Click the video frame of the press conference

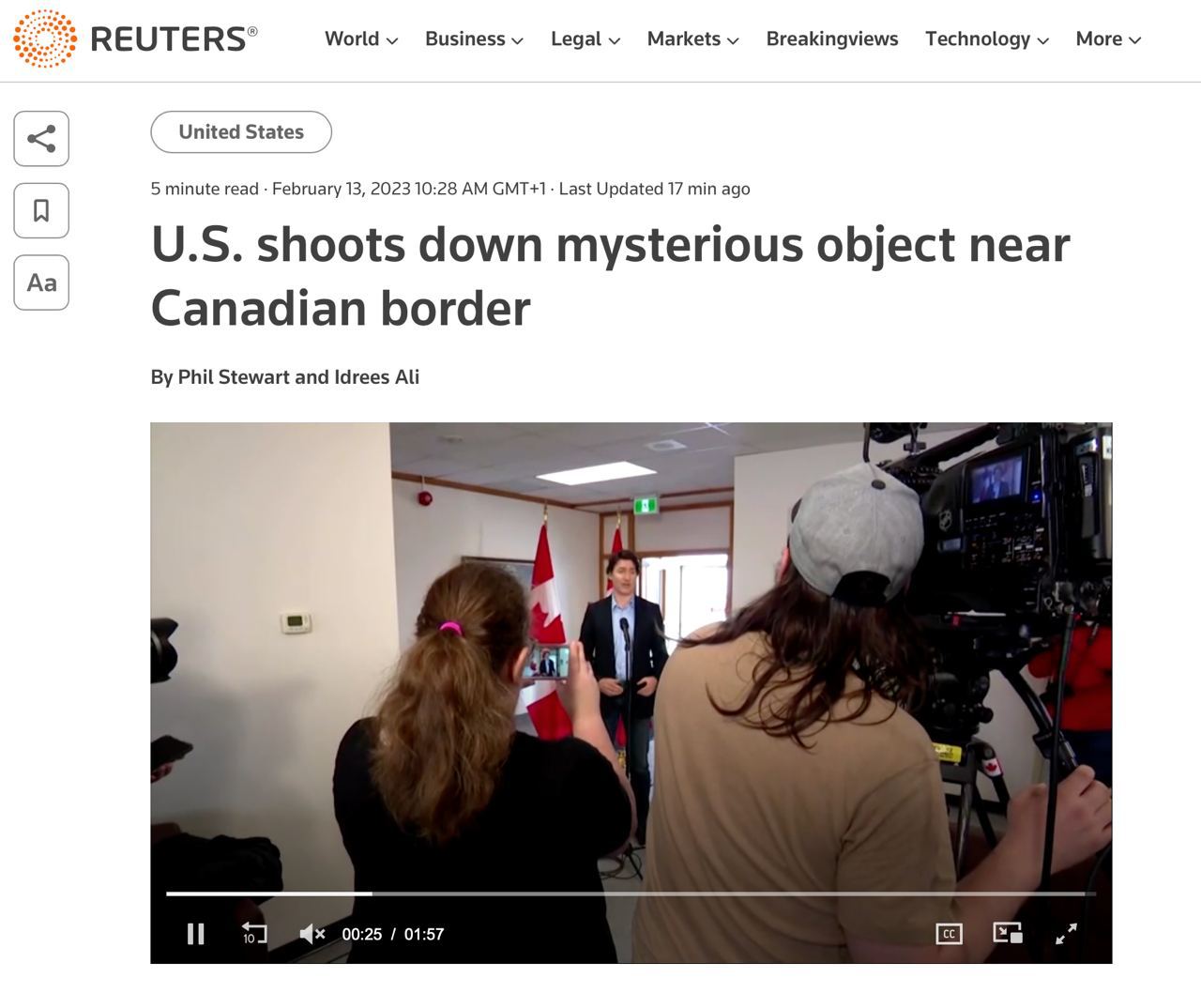click(631, 657)
